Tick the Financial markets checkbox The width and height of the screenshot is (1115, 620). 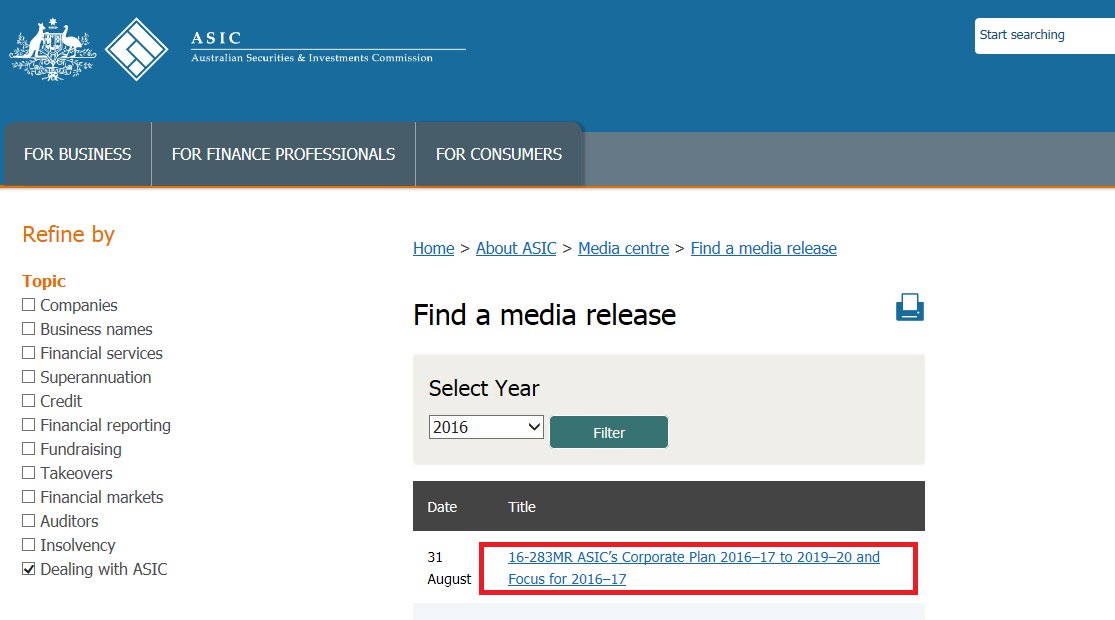click(x=28, y=497)
